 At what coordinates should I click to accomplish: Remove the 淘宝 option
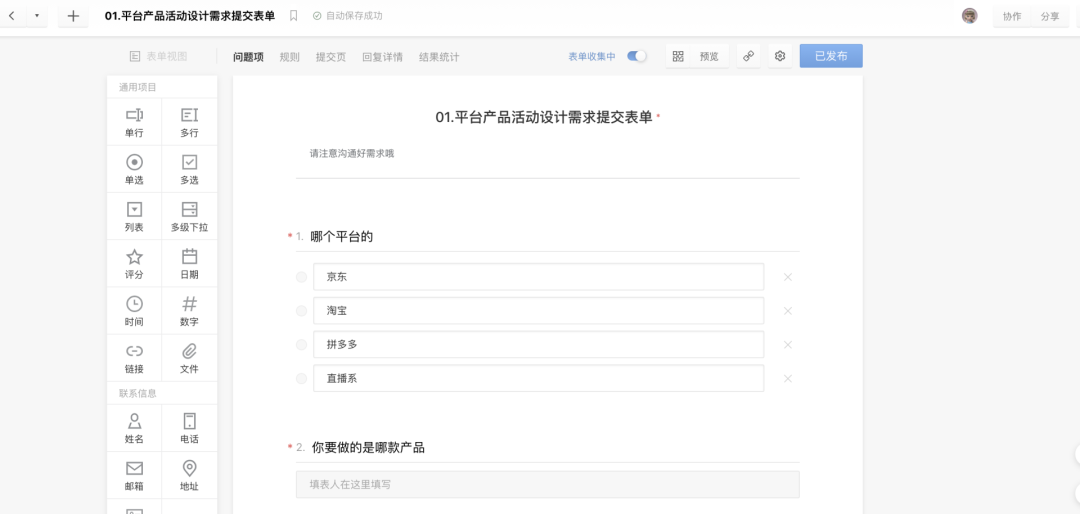pyautogui.click(x=788, y=311)
